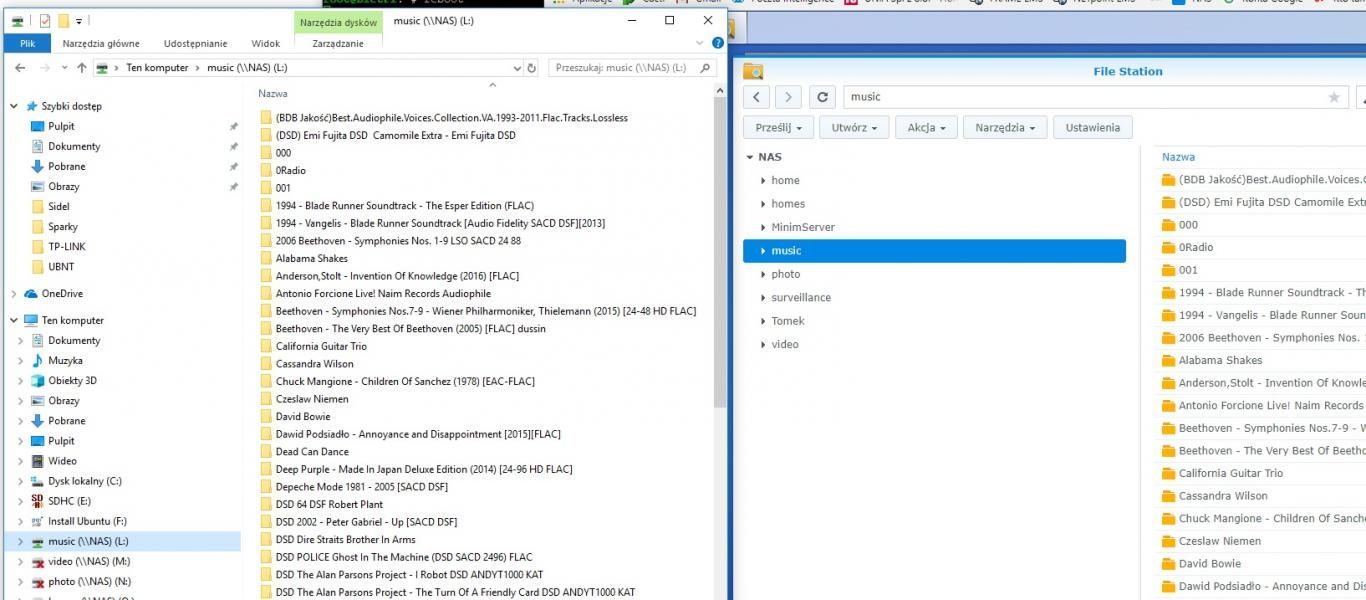Go back in File Station

click(757, 97)
